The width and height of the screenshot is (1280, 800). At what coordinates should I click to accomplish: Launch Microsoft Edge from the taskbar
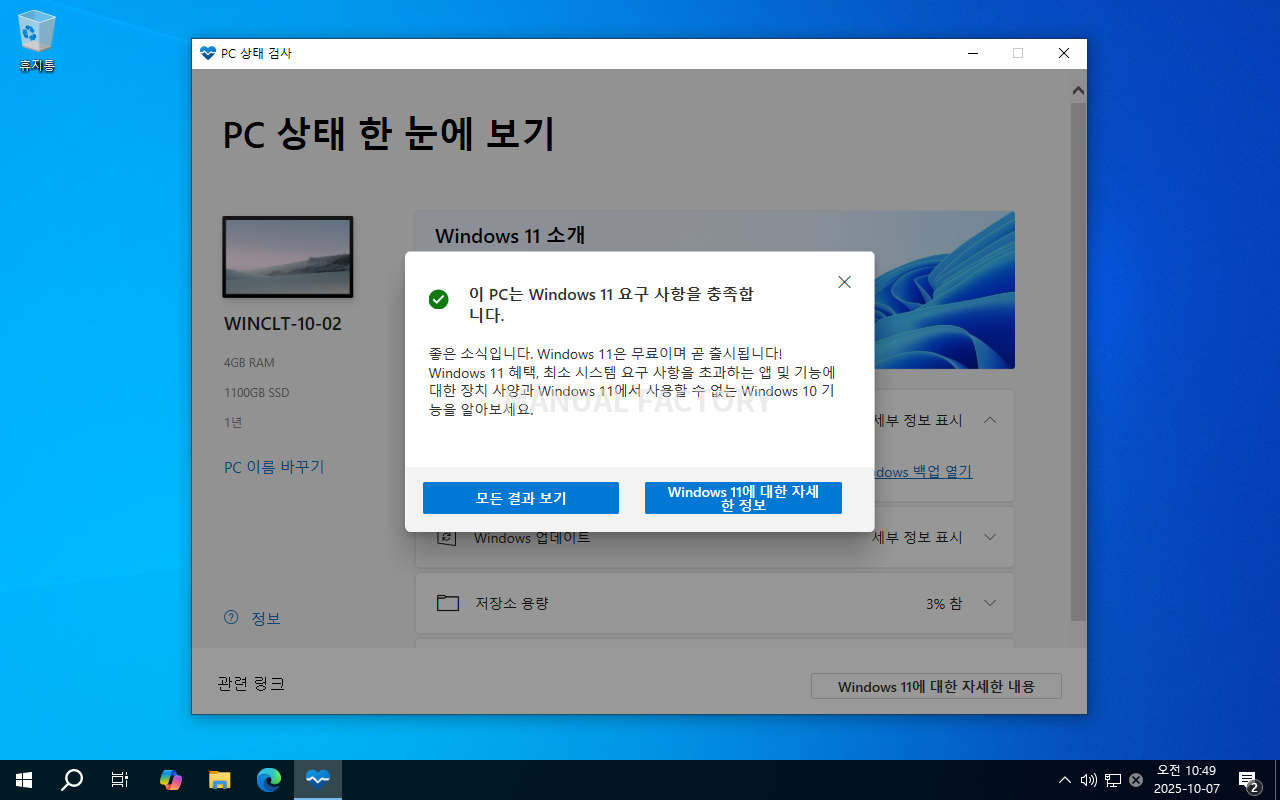coord(268,779)
